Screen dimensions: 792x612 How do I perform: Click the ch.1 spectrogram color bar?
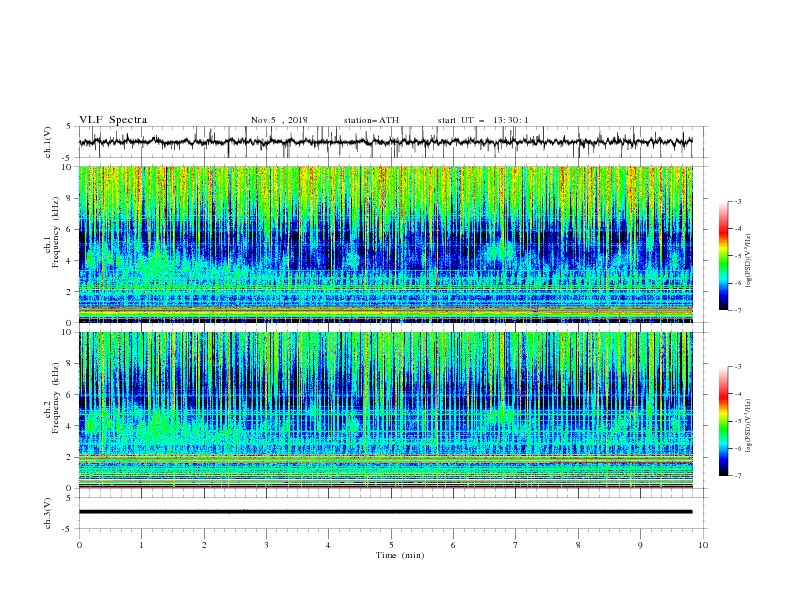723,256
